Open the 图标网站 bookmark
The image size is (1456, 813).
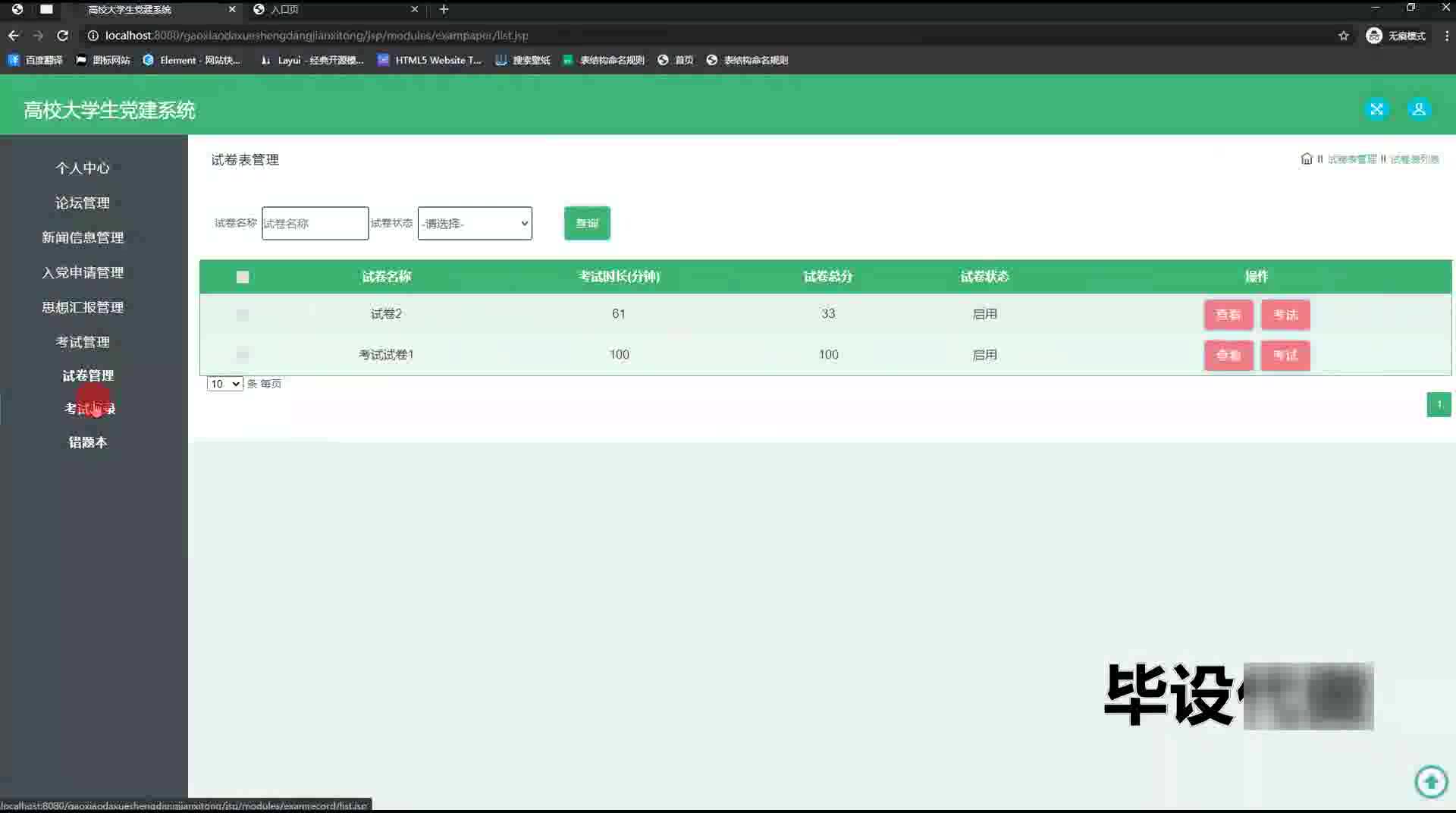pos(102,60)
